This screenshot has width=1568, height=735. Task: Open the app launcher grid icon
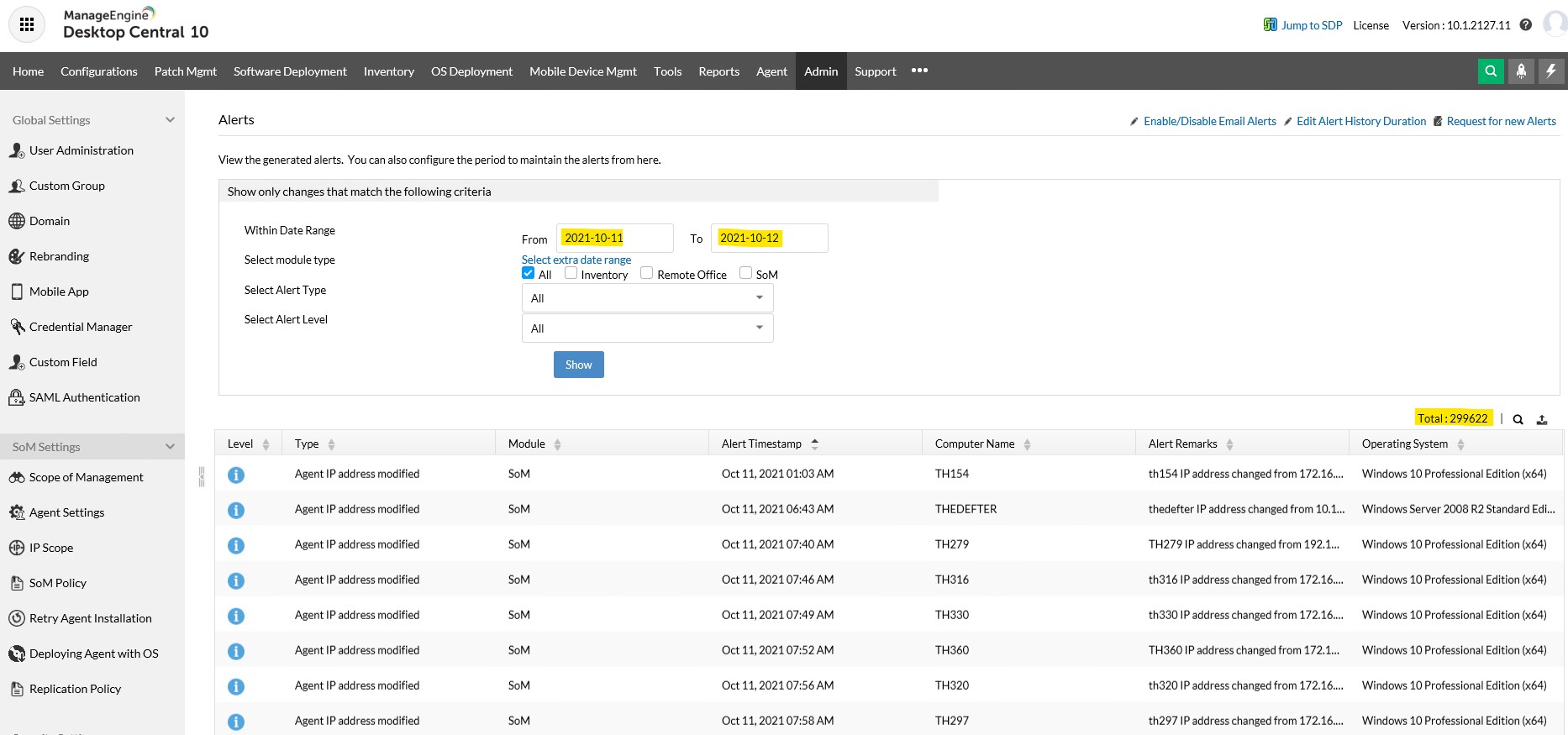point(27,25)
